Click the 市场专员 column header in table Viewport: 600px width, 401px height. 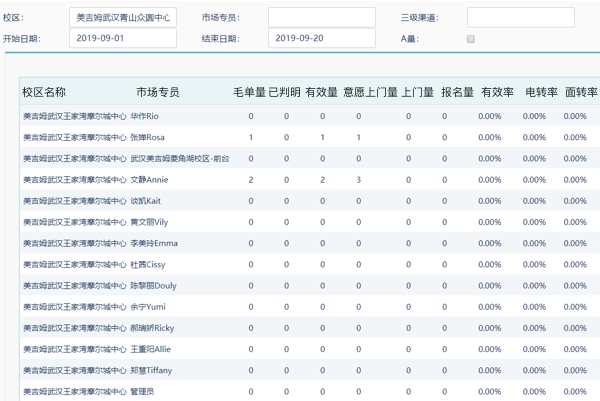point(157,92)
